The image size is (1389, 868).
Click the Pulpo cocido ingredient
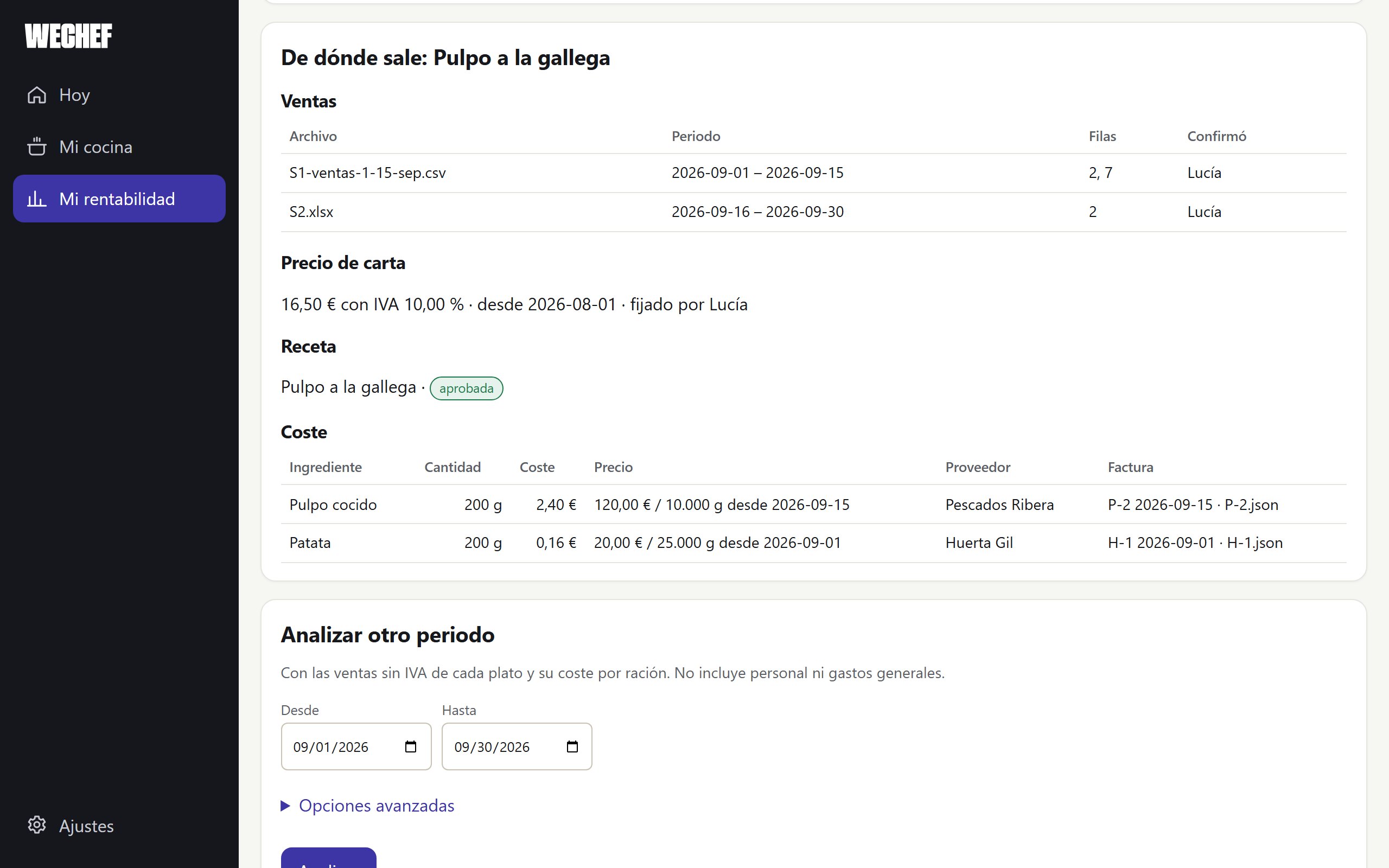coord(333,505)
